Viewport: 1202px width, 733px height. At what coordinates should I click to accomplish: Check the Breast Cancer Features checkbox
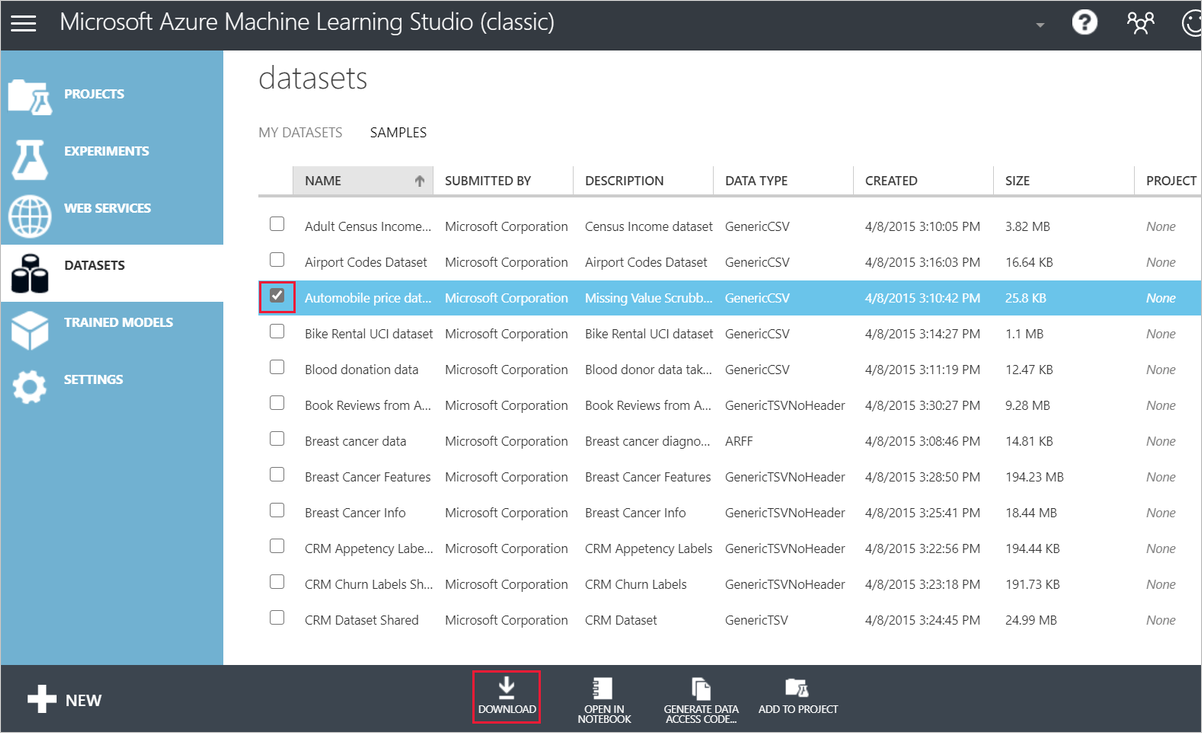tap(277, 475)
